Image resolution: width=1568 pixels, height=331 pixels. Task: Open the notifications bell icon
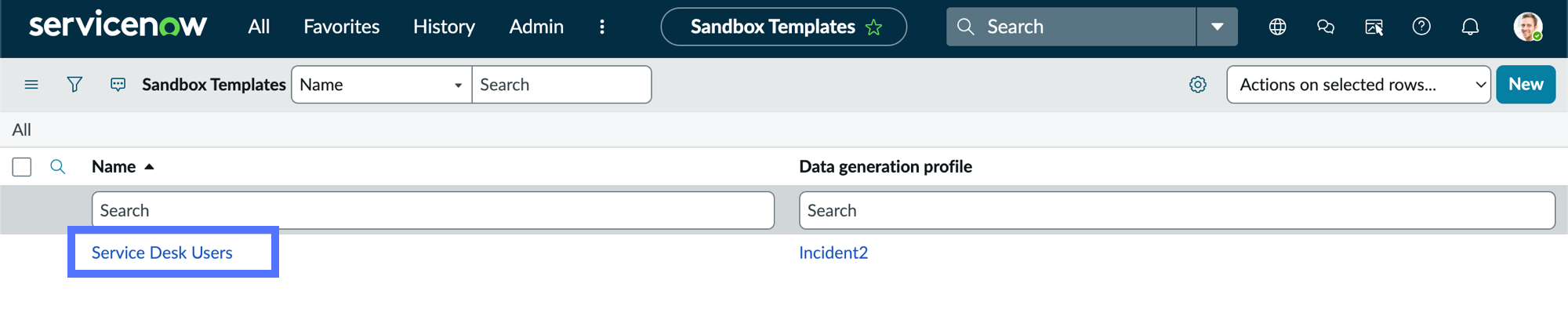1470,27
